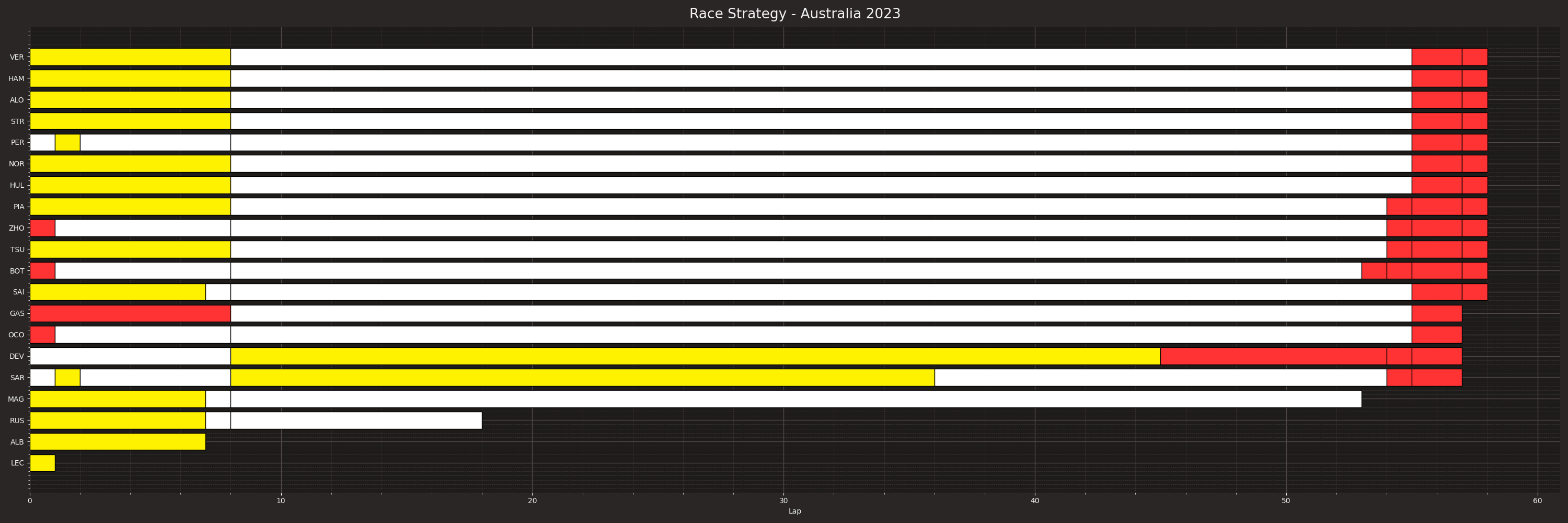The width and height of the screenshot is (1568, 523).
Task: Click GAS's red opening stint bar
Action: tap(130, 314)
